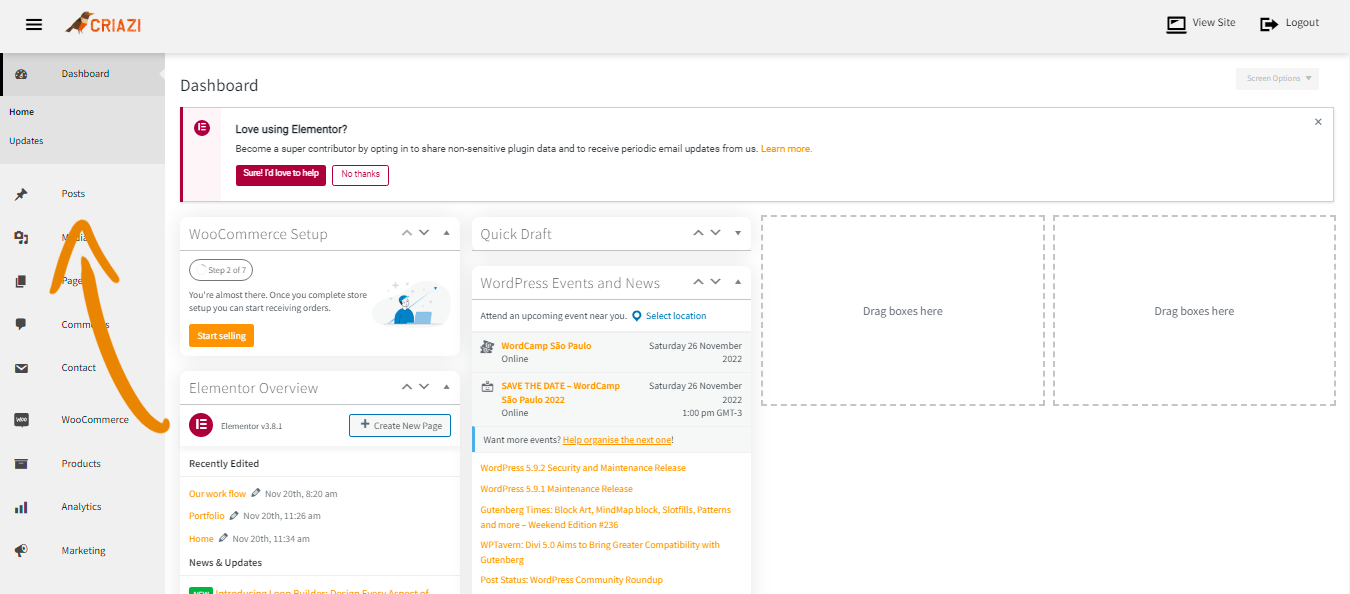
Task: Click the Logout arrow icon
Action: coord(1269,24)
